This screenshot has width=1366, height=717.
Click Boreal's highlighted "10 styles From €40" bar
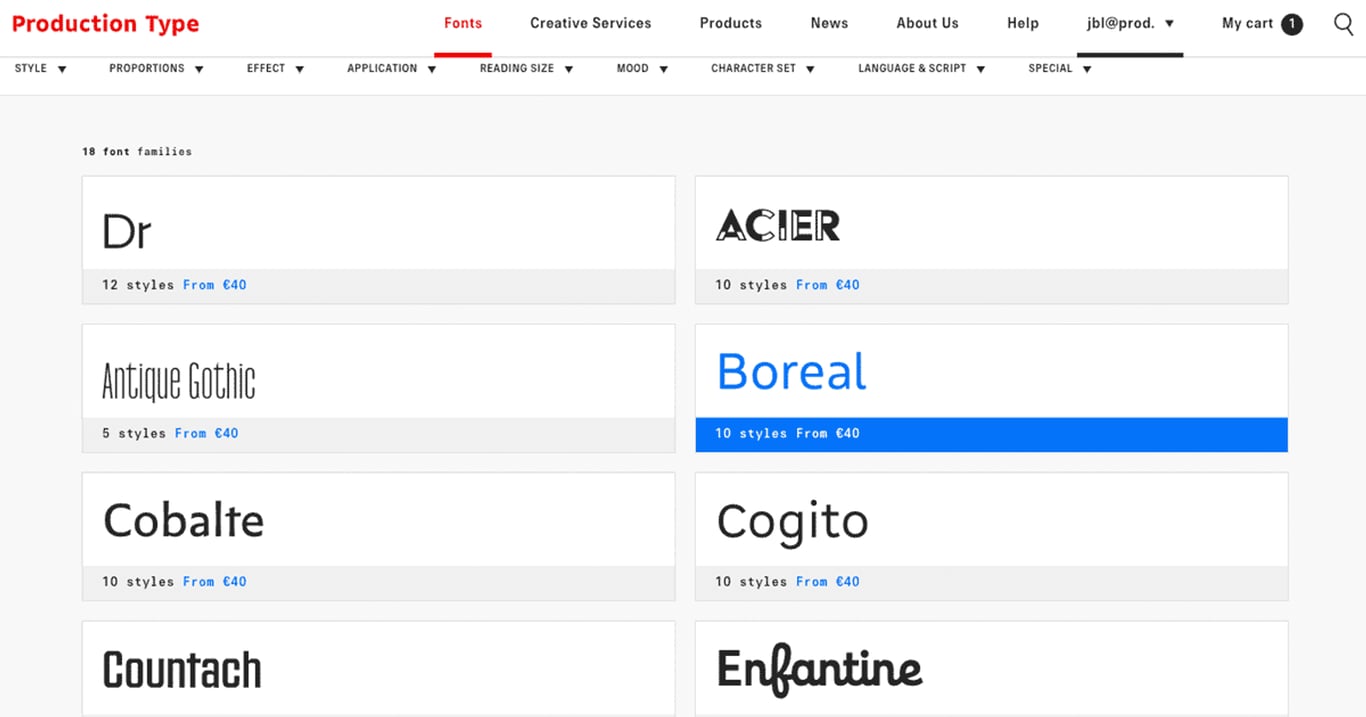991,434
